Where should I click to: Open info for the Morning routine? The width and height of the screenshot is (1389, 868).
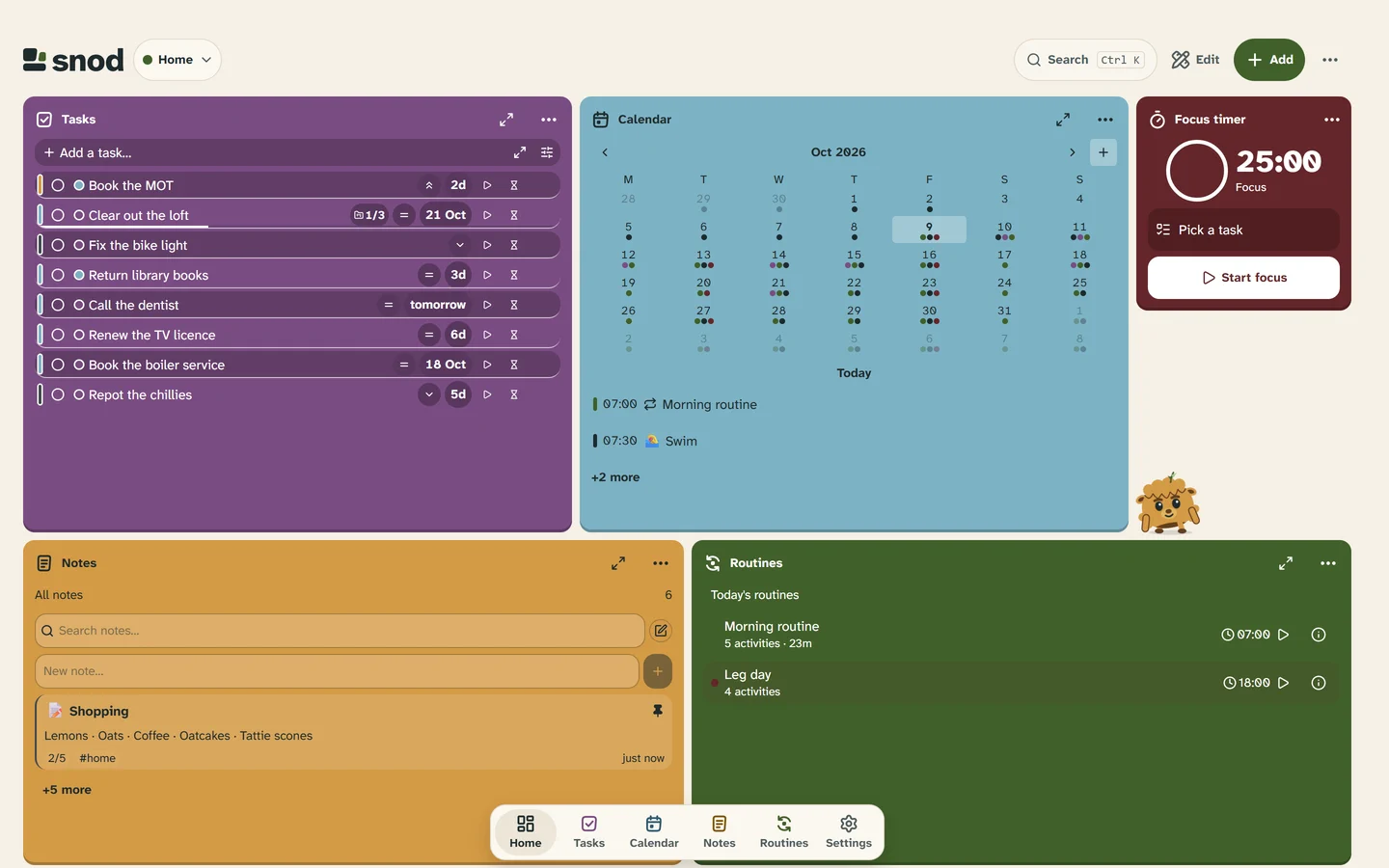coord(1319,635)
